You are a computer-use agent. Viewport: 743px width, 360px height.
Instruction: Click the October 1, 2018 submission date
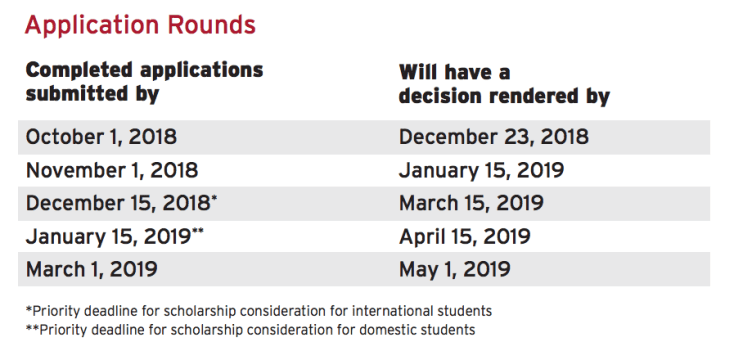click(101, 137)
